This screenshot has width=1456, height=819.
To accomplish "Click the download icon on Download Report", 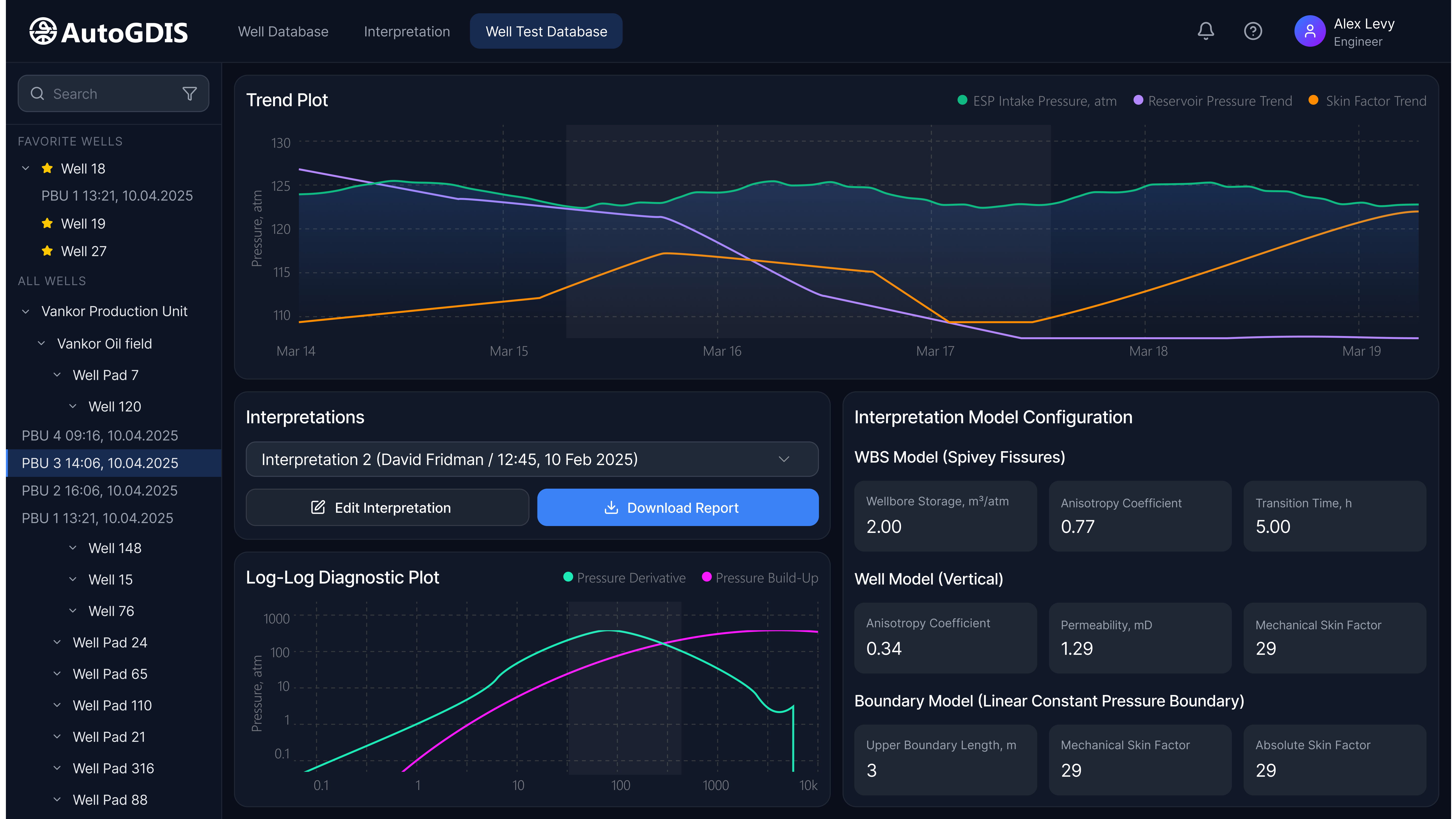I will [x=611, y=507].
